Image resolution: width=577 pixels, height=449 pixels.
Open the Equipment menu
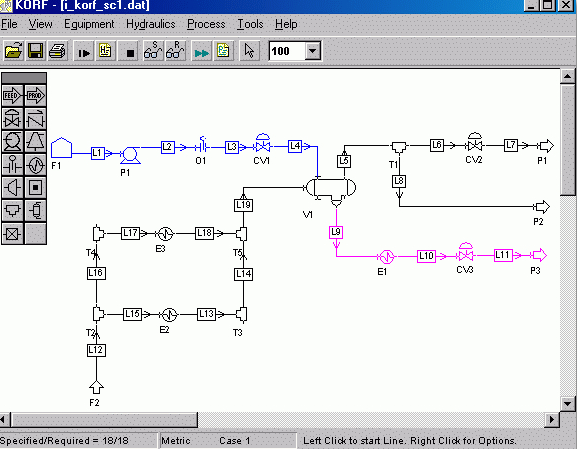tap(89, 24)
